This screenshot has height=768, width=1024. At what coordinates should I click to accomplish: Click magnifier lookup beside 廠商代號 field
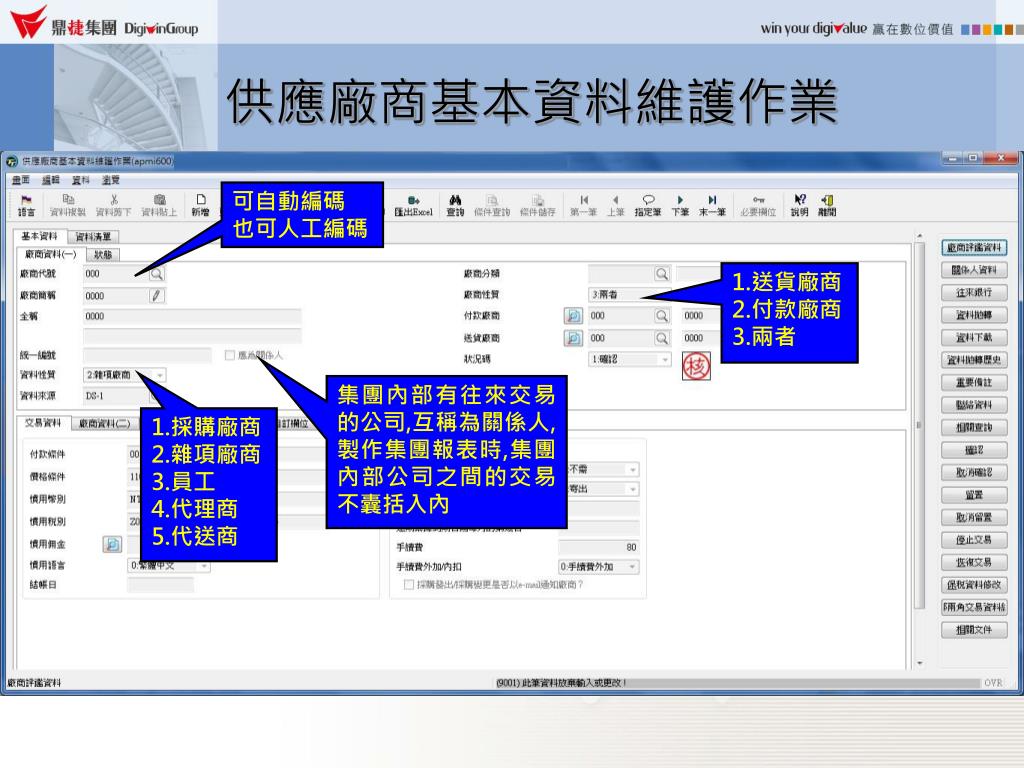click(157, 274)
